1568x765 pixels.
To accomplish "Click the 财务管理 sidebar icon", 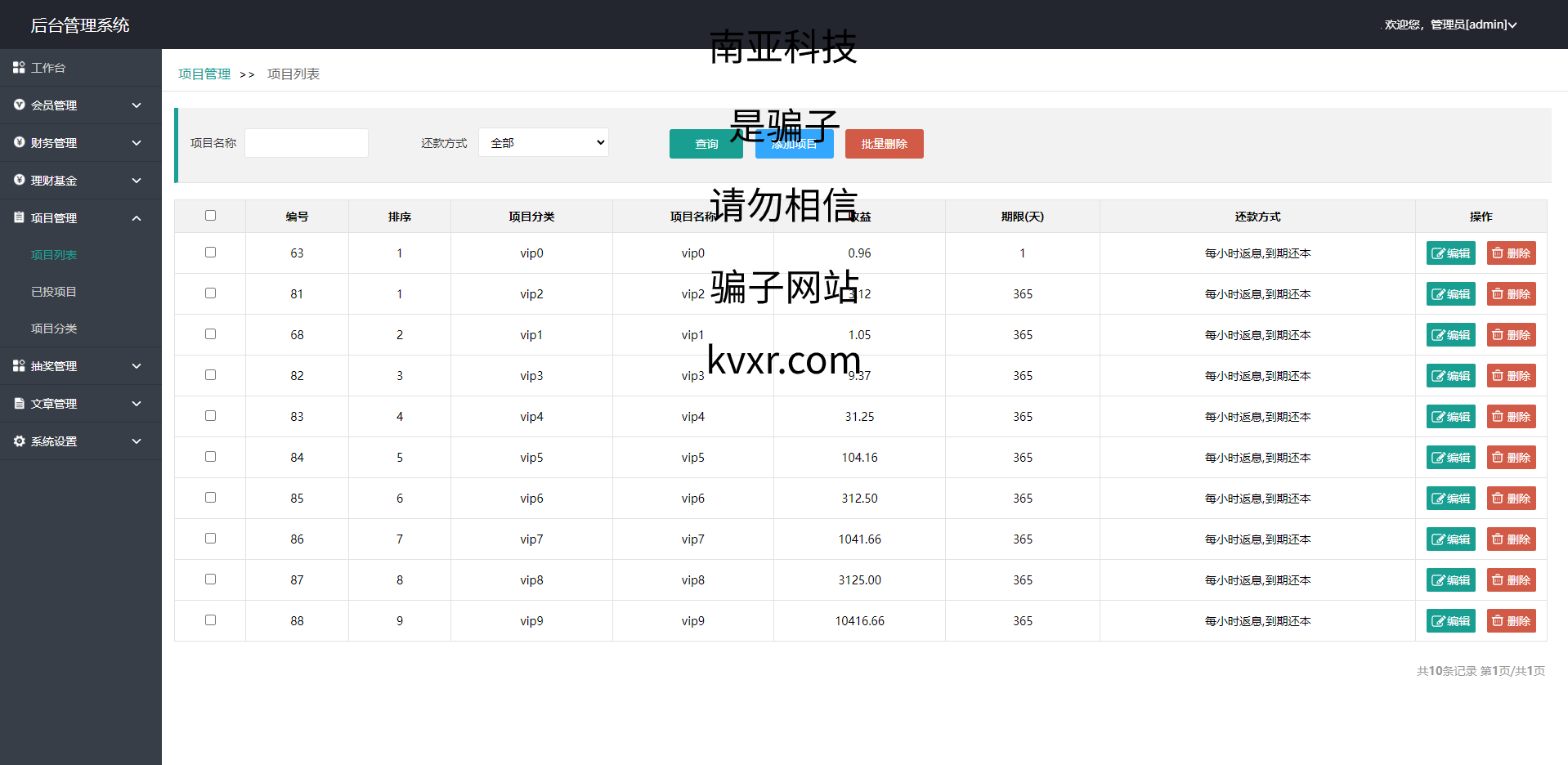I will [x=19, y=142].
